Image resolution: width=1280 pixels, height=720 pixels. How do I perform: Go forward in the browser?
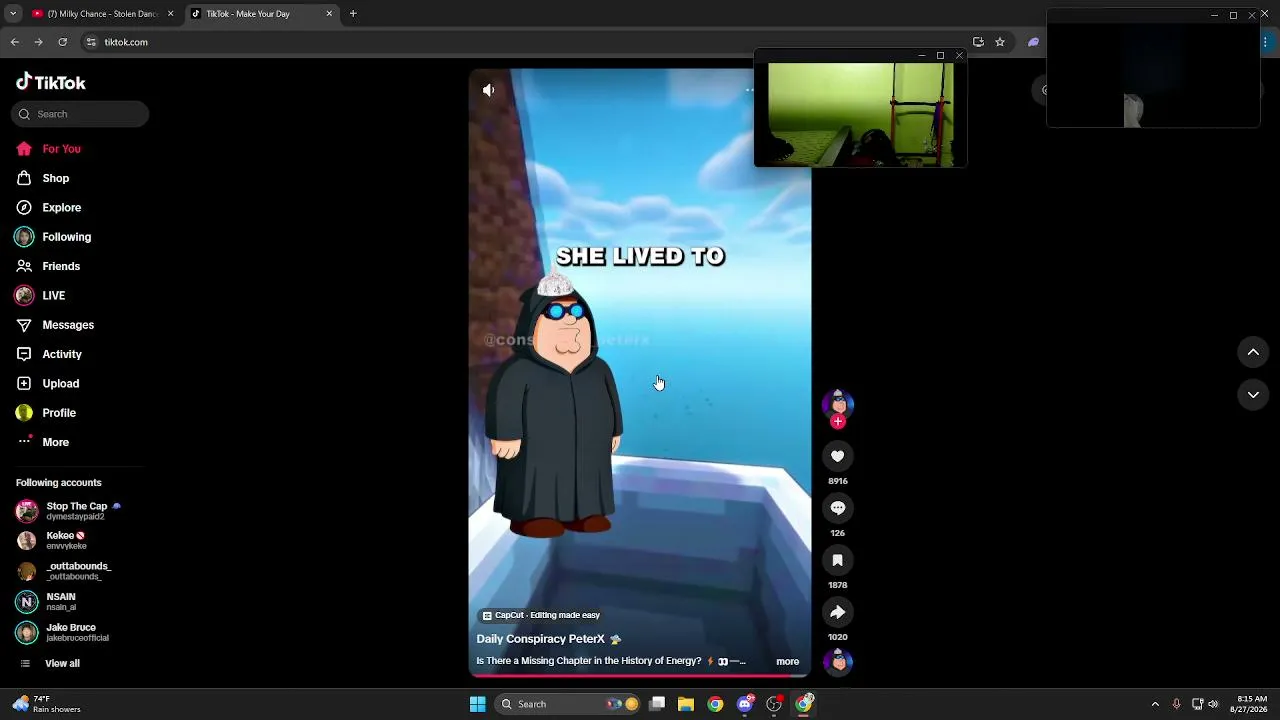[x=38, y=42]
